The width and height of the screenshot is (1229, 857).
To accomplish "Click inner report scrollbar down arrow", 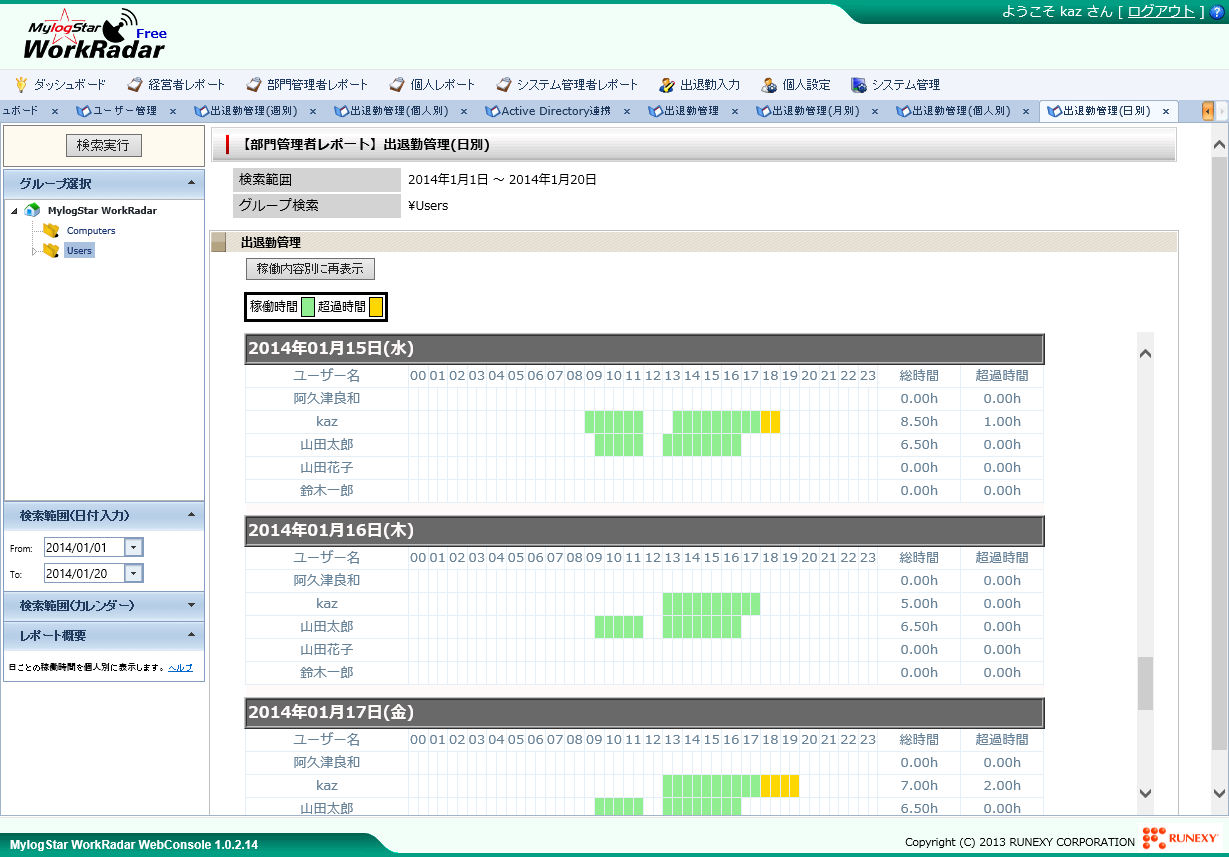I will click(x=1146, y=793).
